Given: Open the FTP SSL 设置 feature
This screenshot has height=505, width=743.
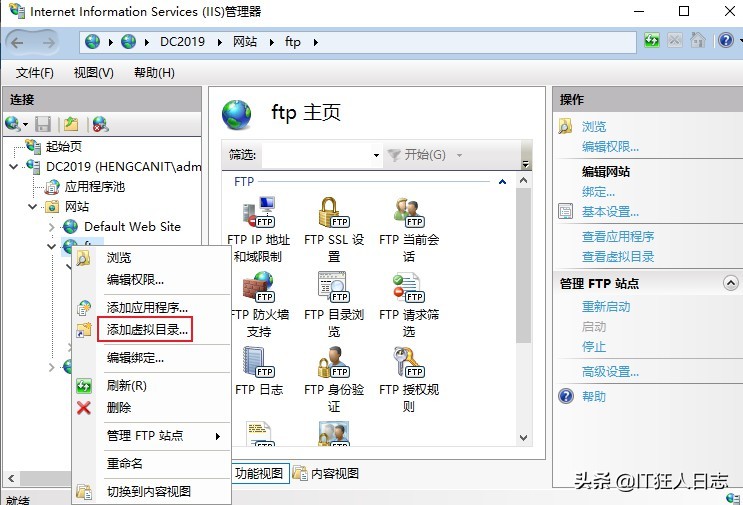Looking at the screenshot, I should [x=334, y=230].
